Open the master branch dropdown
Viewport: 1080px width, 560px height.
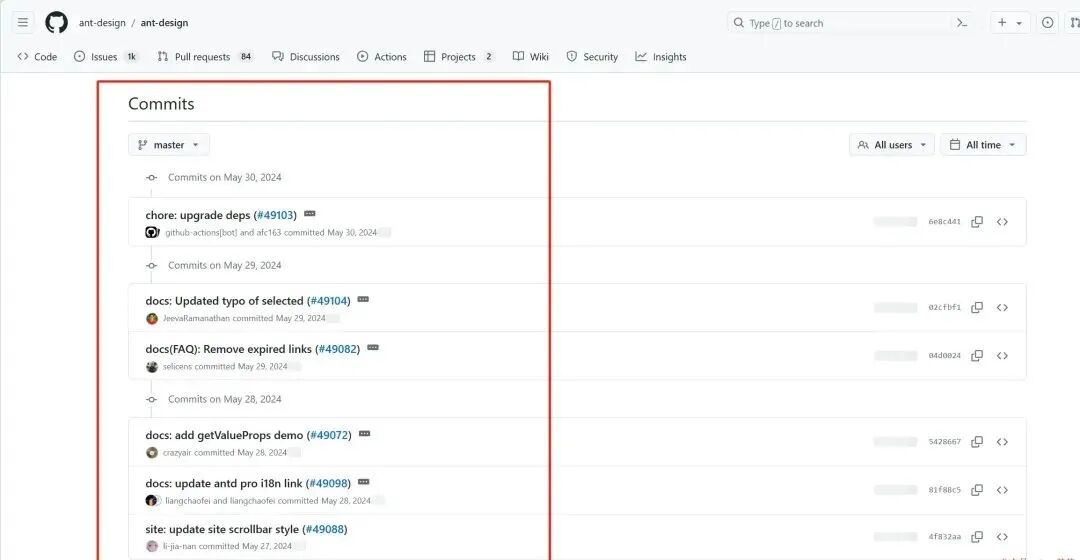169,145
